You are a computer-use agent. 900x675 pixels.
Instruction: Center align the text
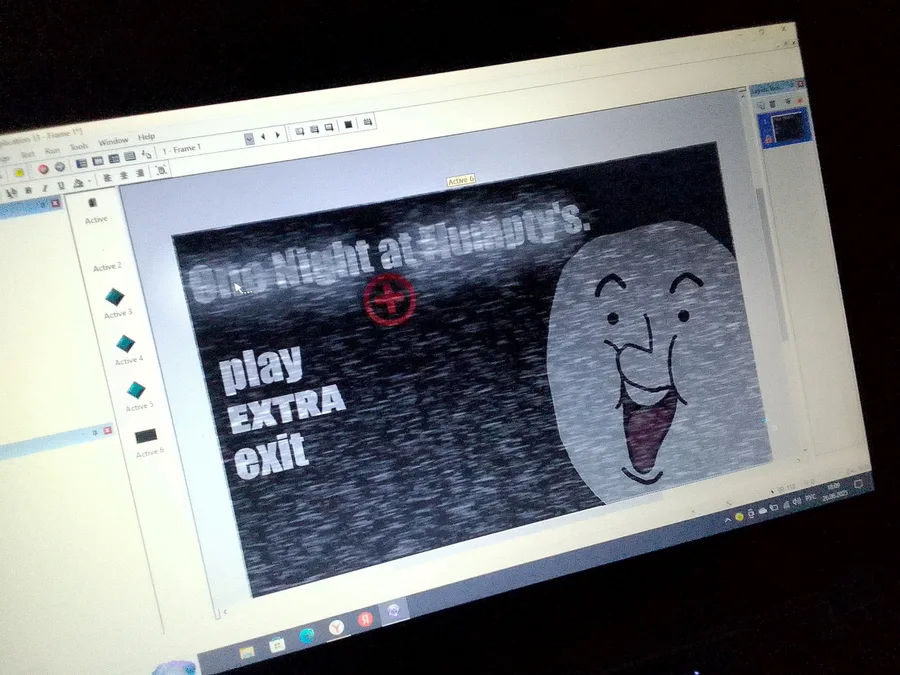[x=123, y=176]
